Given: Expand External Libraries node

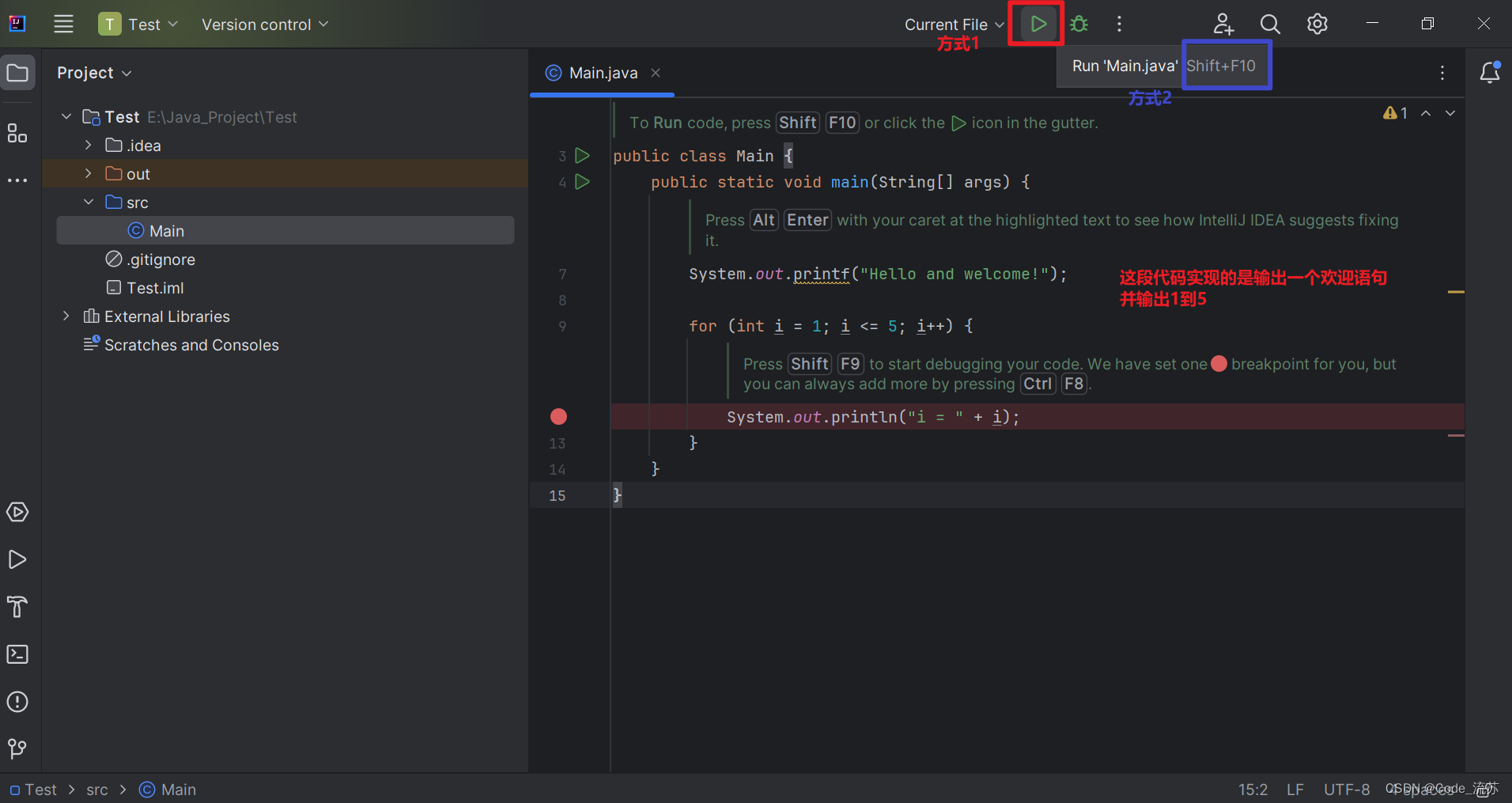Looking at the screenshot, I should click(66, 316).
